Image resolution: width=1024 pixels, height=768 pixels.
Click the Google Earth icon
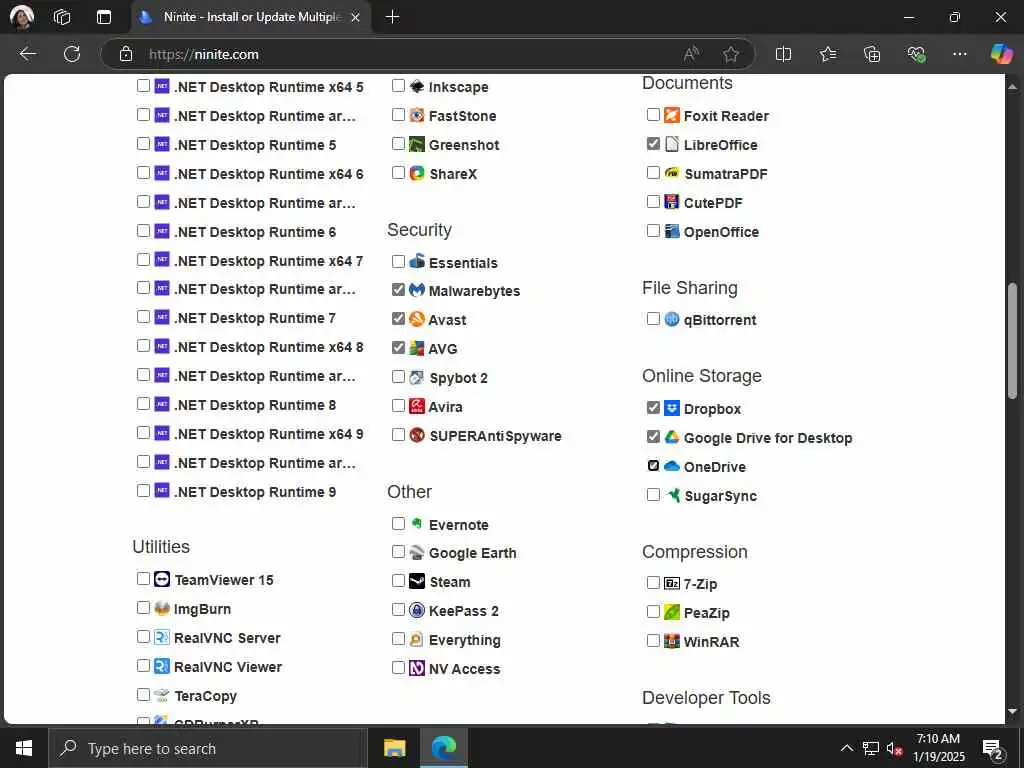point(417,552)
